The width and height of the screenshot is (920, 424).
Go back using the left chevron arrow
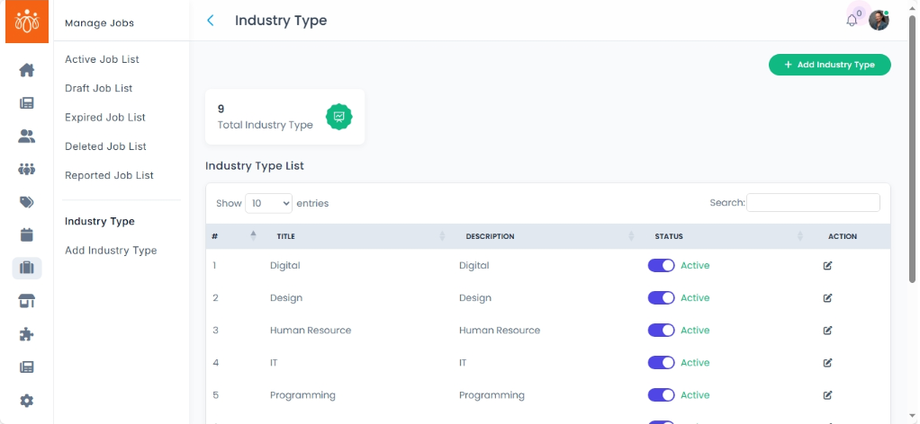[x=210, y=20]
